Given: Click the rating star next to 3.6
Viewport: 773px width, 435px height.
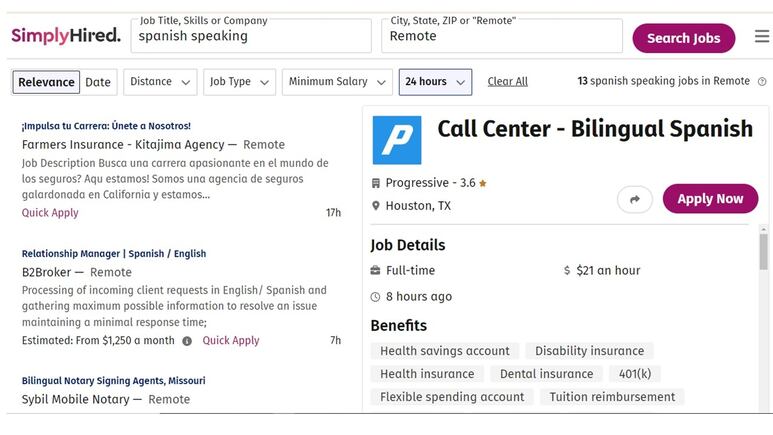Looking at the screenshot, I should [x=483, y=184].
